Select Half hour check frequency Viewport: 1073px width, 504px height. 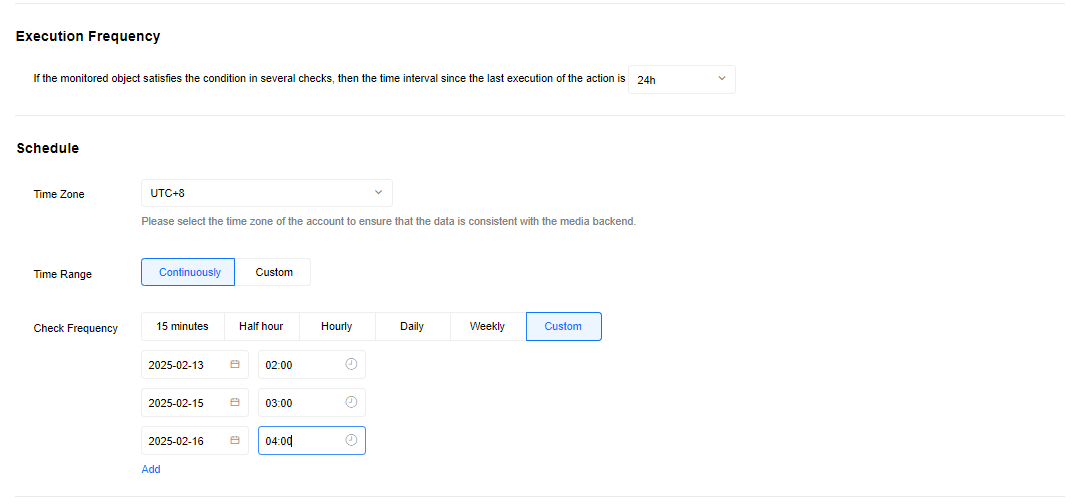pos(261,326)
